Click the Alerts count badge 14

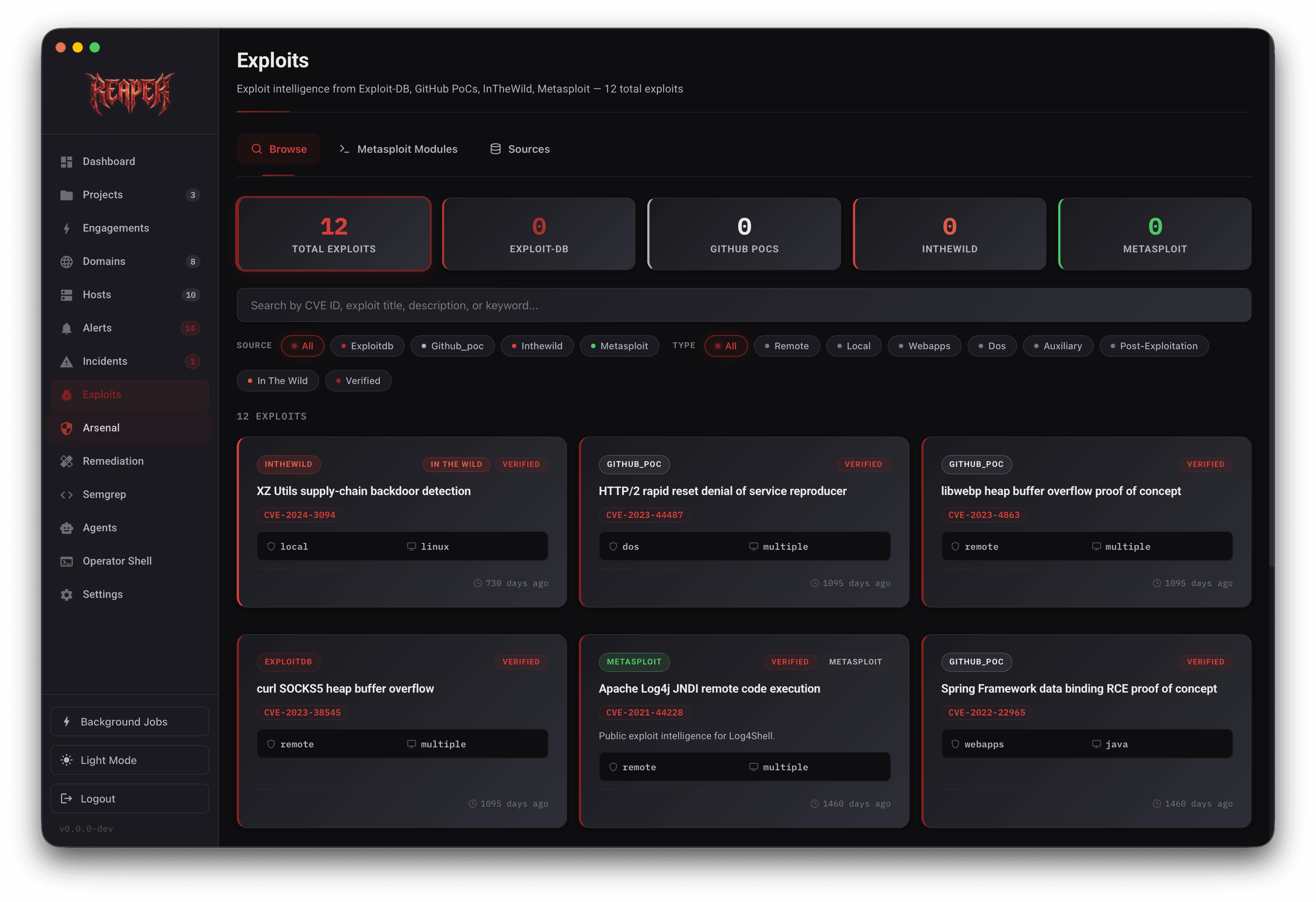pos(190,329)
